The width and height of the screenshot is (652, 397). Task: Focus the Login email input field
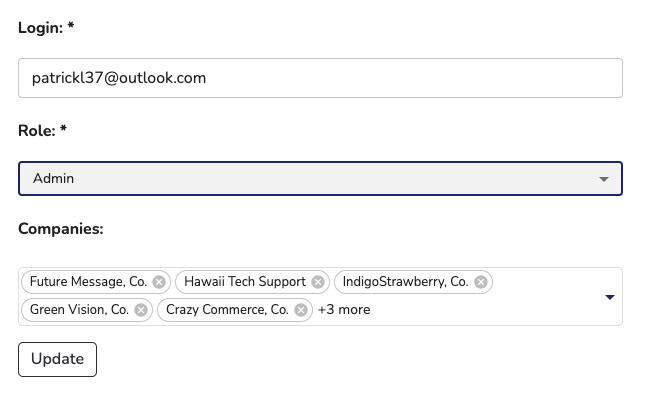coord(320,78)
